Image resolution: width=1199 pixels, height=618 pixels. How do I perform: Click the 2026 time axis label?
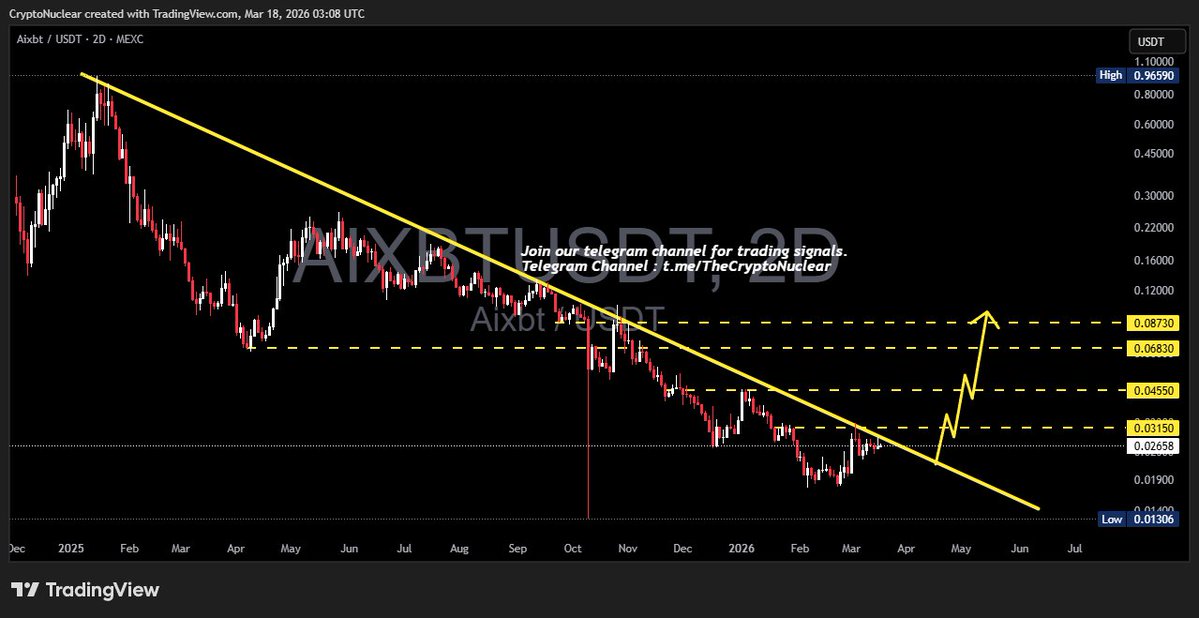pyautogui.click(x=742, y=548)
